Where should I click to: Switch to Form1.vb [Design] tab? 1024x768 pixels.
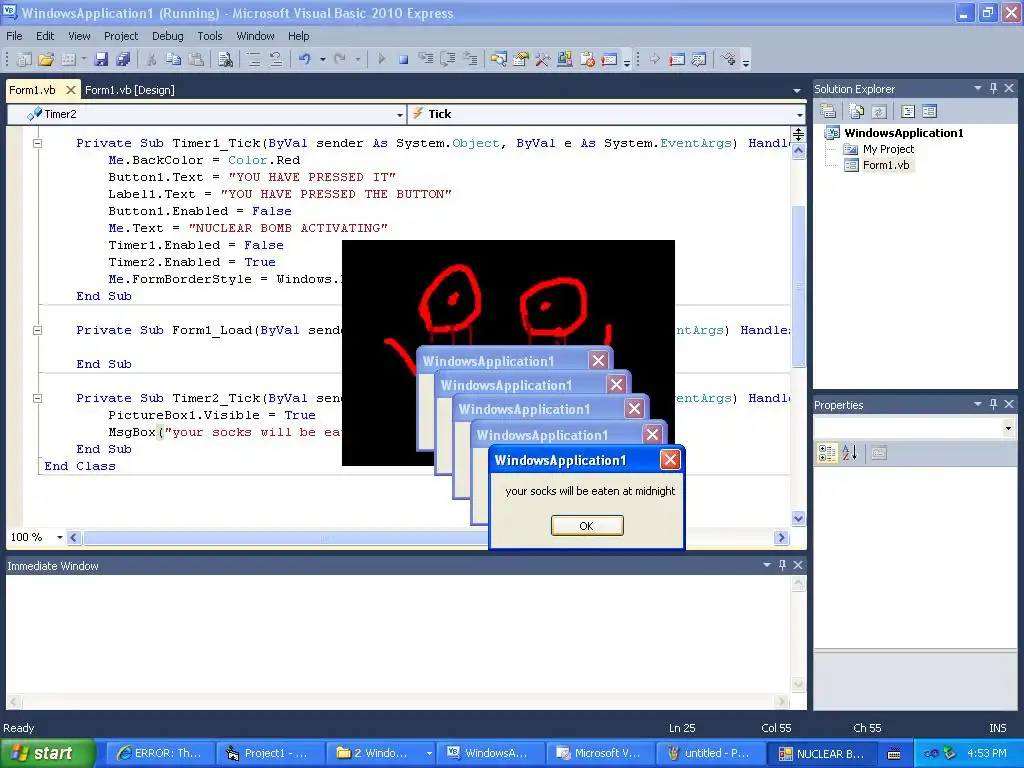coord(130,90)
